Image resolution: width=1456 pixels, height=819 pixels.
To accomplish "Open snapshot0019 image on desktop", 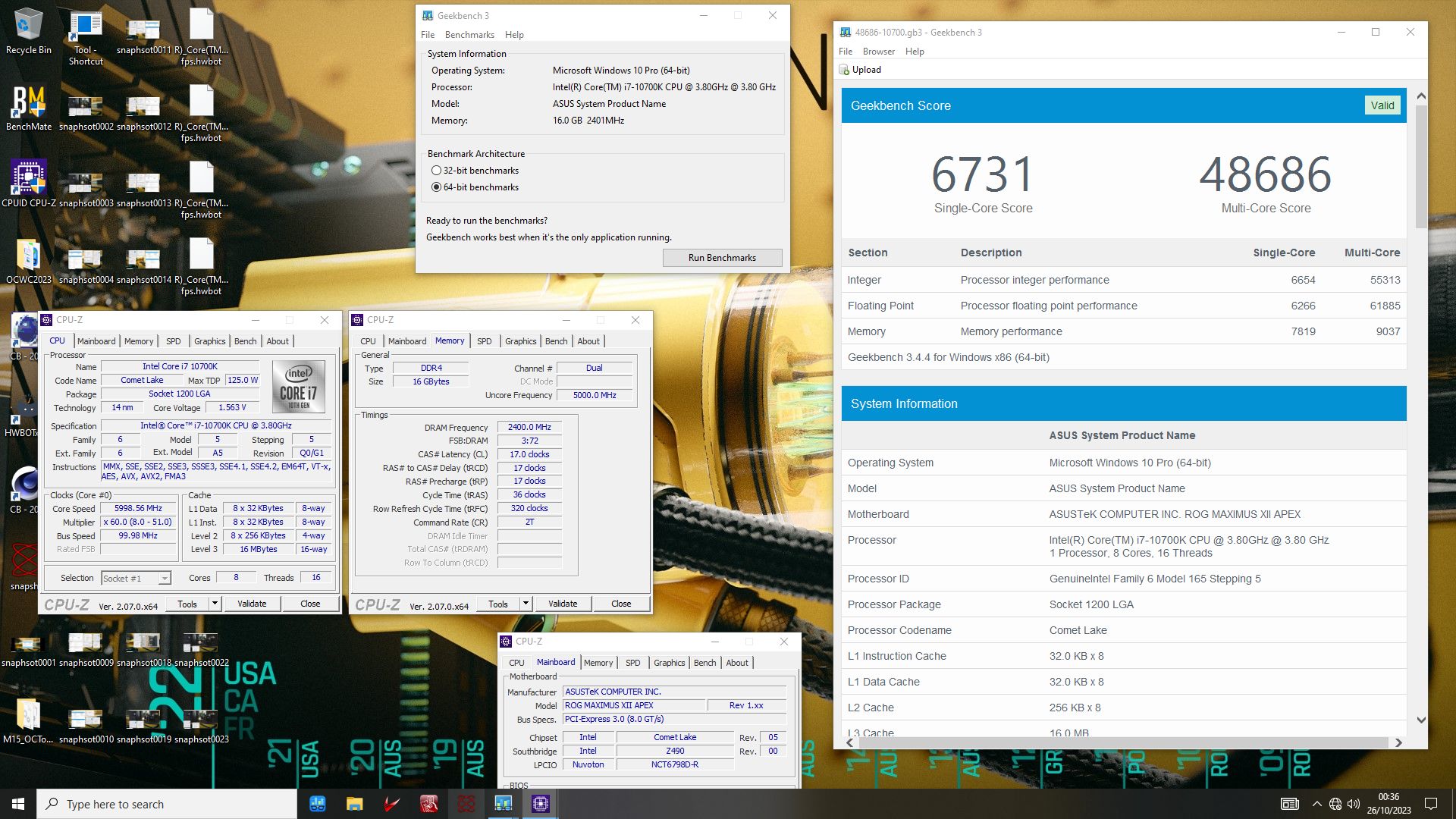I will tap(143, 725).
